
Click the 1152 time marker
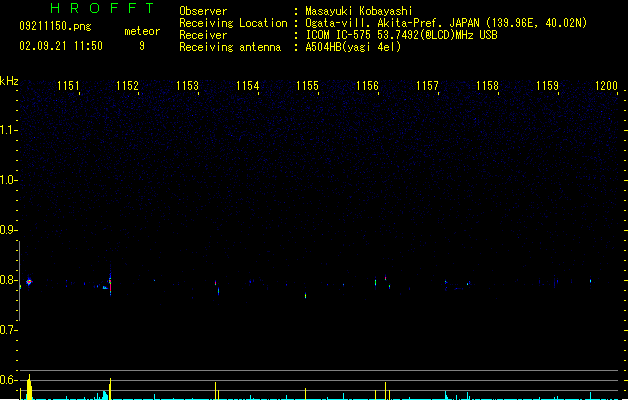pos(127,86)
